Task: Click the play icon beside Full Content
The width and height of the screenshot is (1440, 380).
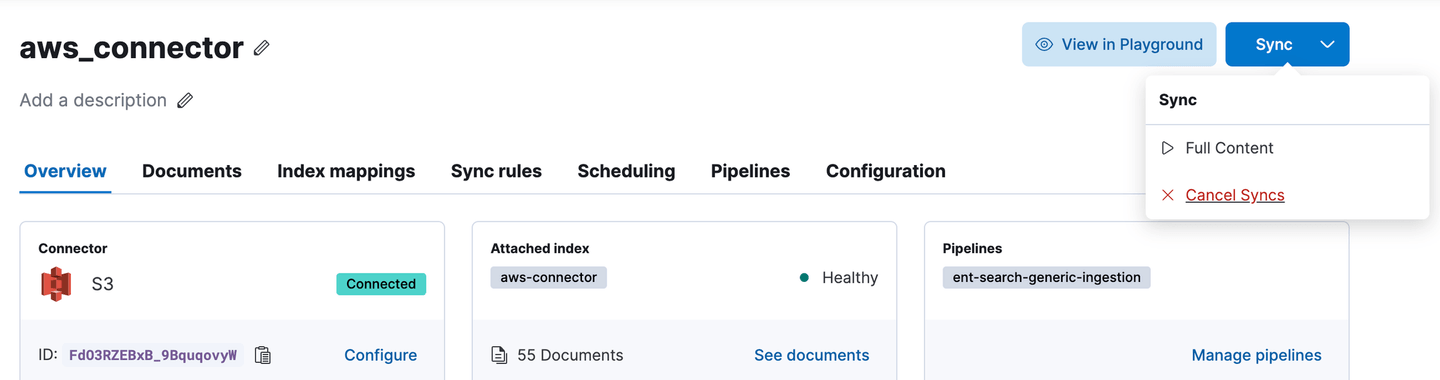Action: (x=1167, y=148)
